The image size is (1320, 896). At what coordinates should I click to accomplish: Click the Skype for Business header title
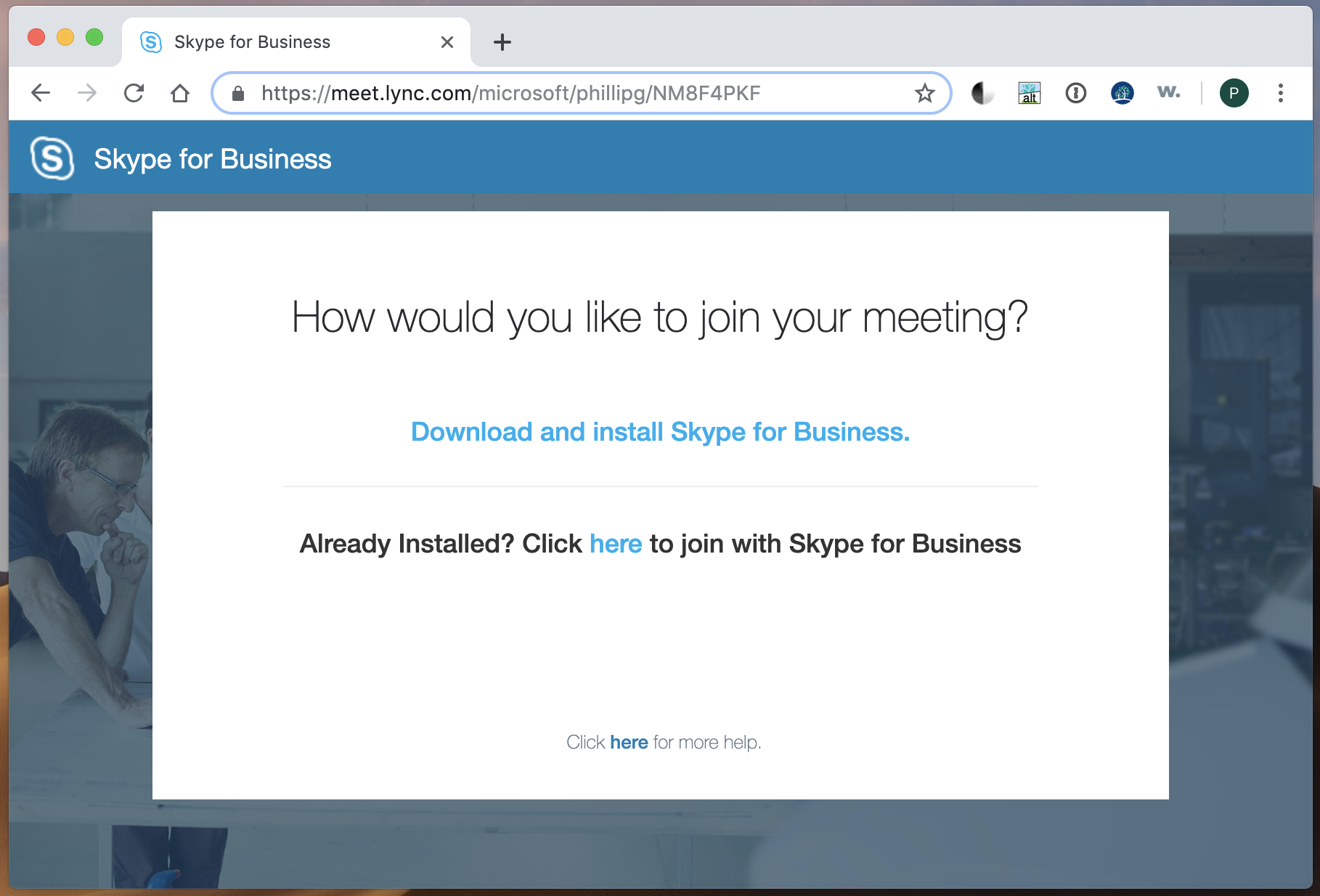[213, 159]
